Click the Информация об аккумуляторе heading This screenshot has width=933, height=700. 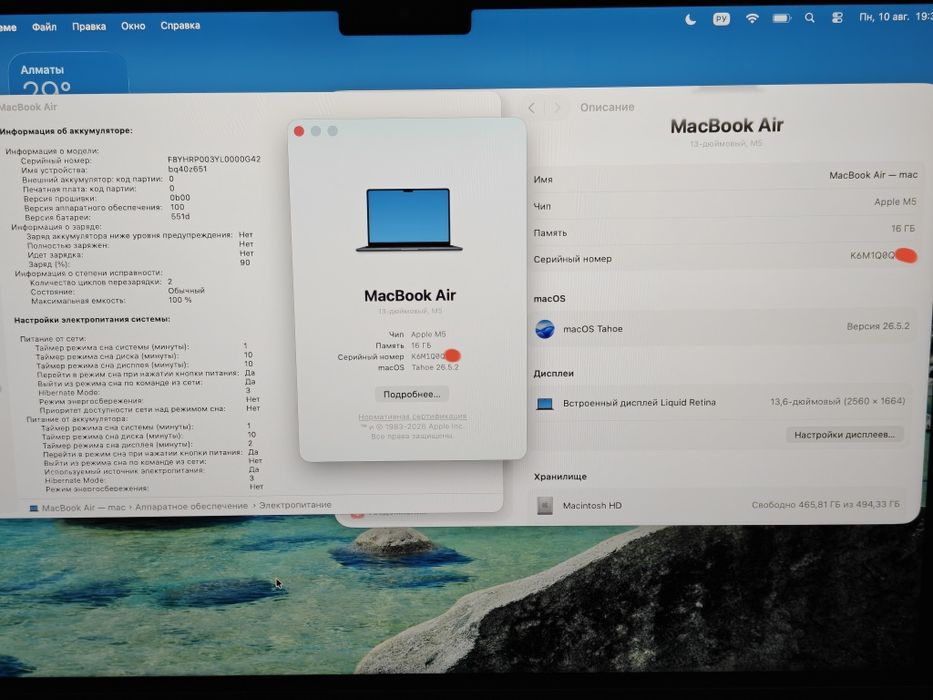click(x=66, y=131)
